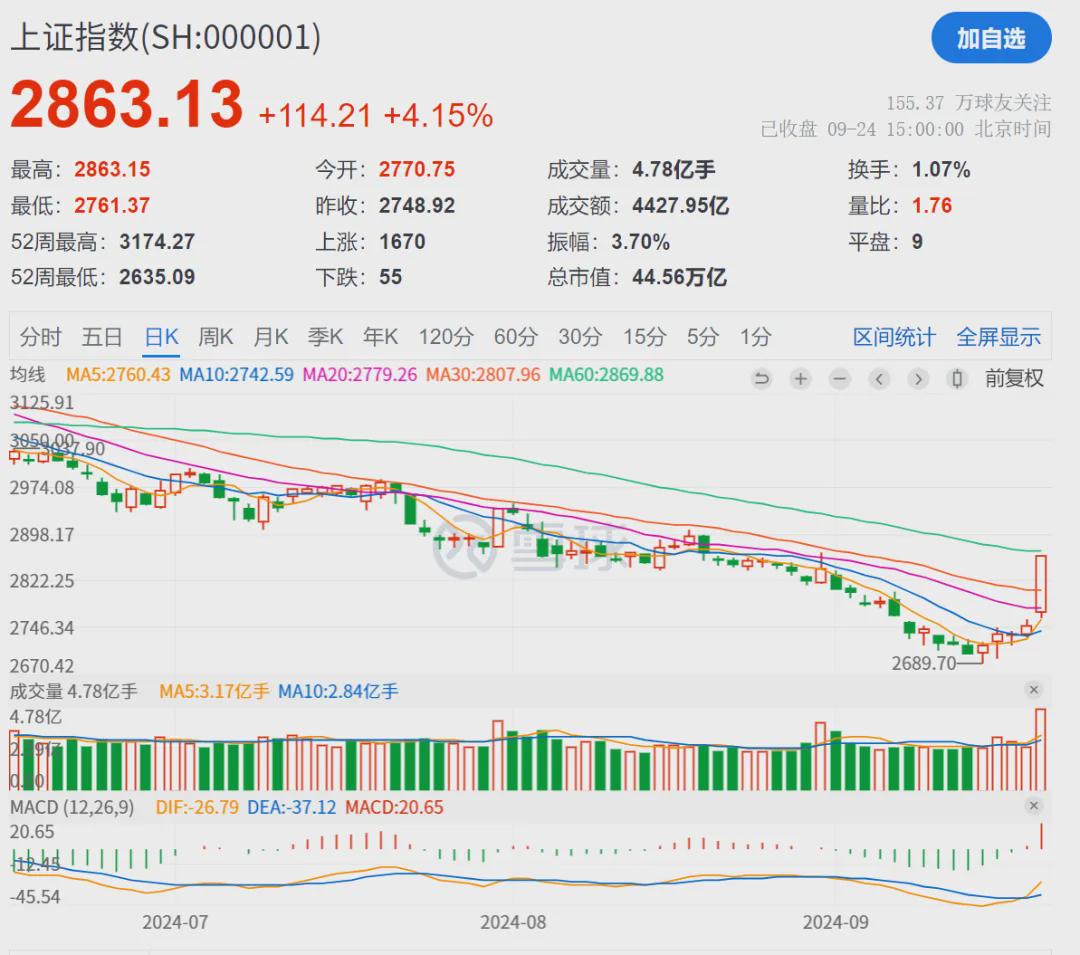Add stock via 加自选 button

point(991,38)
